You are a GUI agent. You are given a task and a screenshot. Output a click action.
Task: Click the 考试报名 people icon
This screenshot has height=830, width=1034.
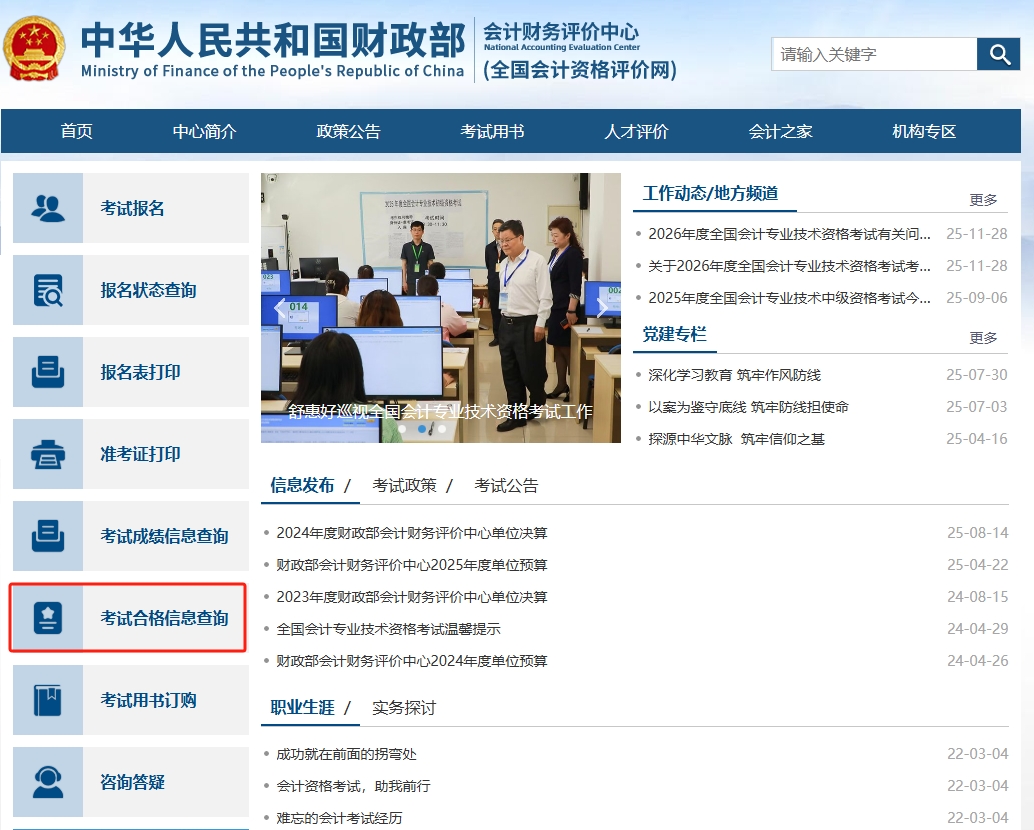pos(48,208)
